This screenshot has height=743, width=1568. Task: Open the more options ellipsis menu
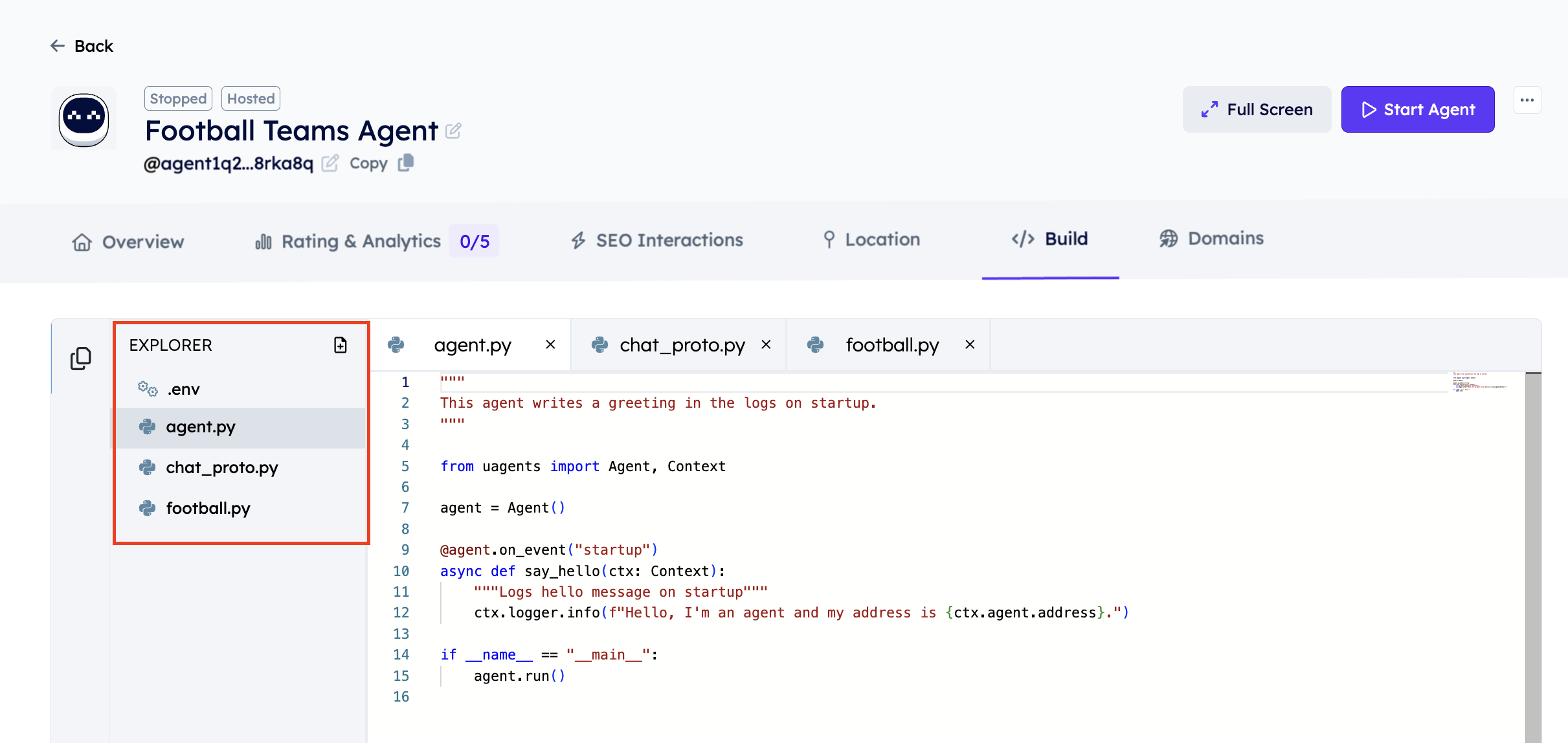click(1527, 100)
